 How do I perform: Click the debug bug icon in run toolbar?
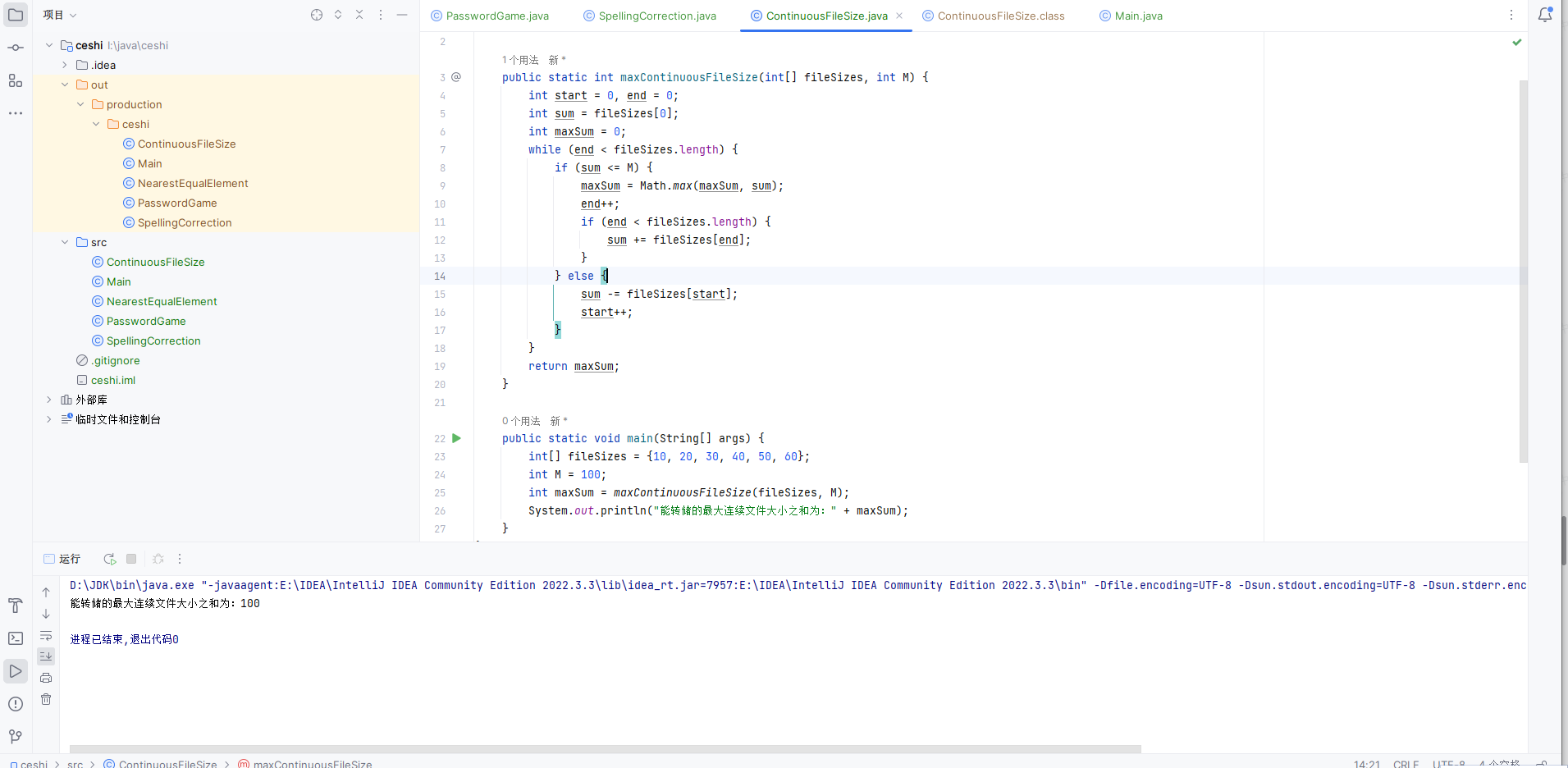158,559
